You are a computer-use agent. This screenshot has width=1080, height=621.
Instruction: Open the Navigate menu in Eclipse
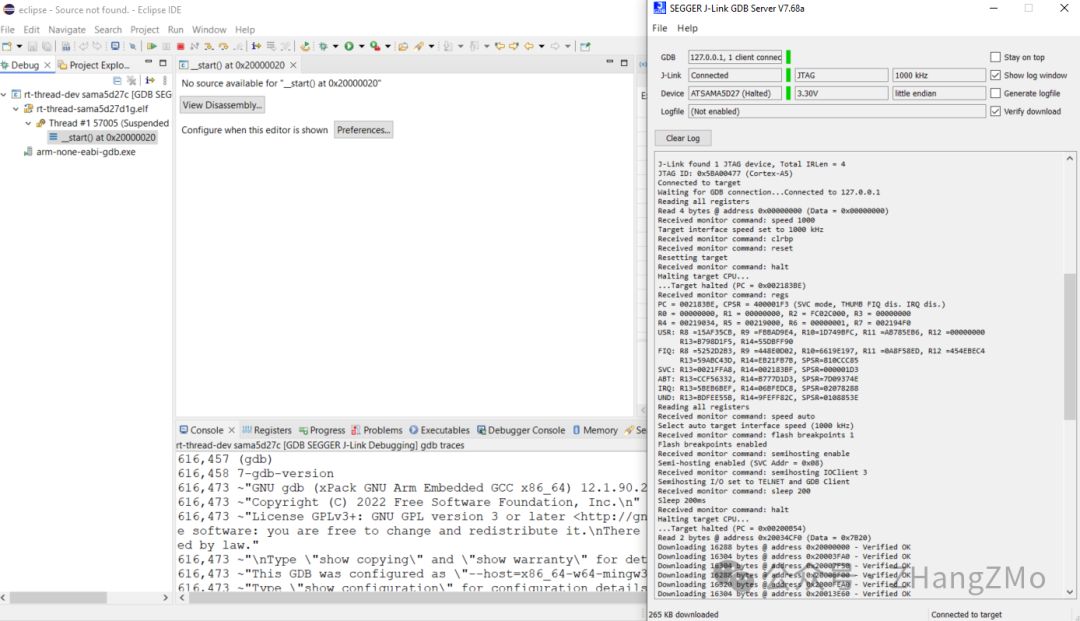coord(67,30)
